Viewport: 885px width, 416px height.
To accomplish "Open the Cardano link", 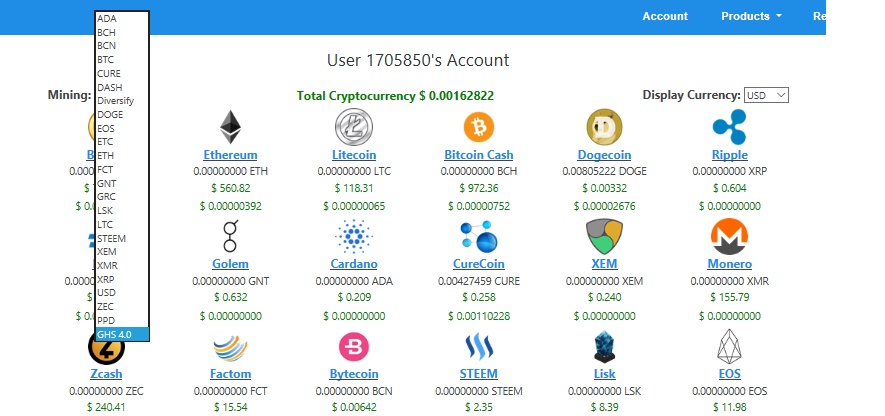I will click(354, 264).
